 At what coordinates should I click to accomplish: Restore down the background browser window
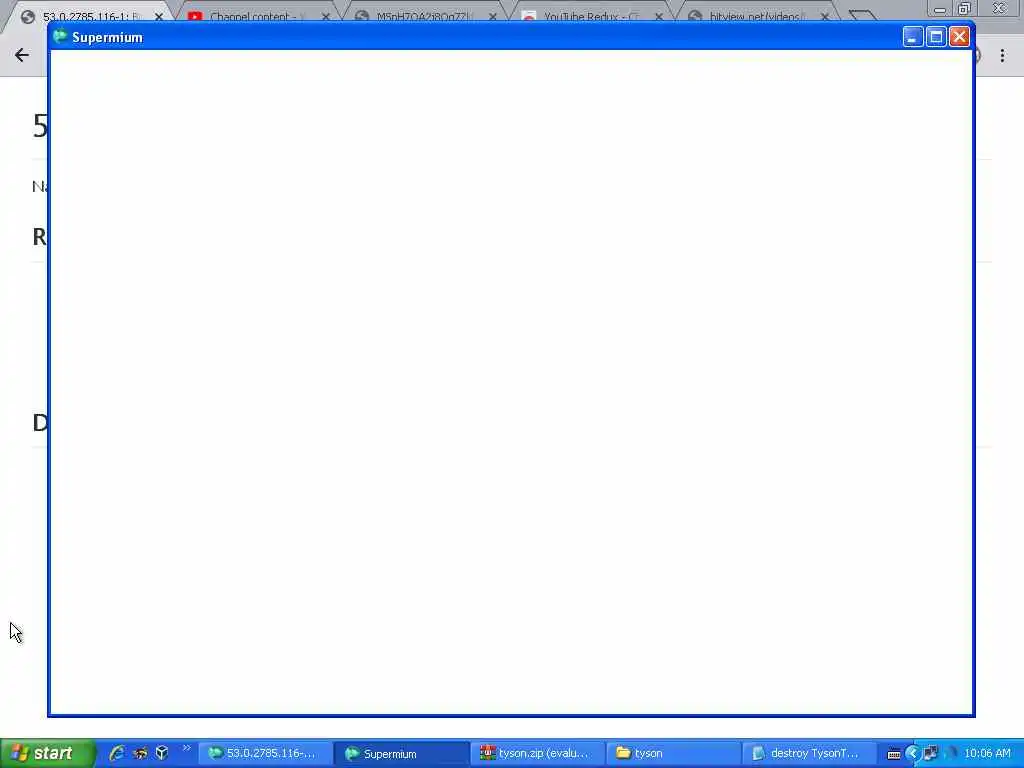965,9
